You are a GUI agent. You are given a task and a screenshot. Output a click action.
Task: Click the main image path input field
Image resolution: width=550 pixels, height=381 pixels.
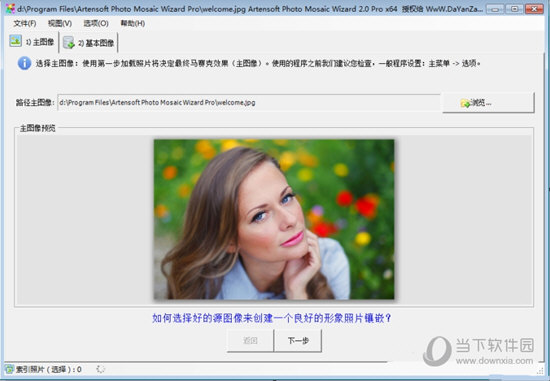click(x=248, y=102)
